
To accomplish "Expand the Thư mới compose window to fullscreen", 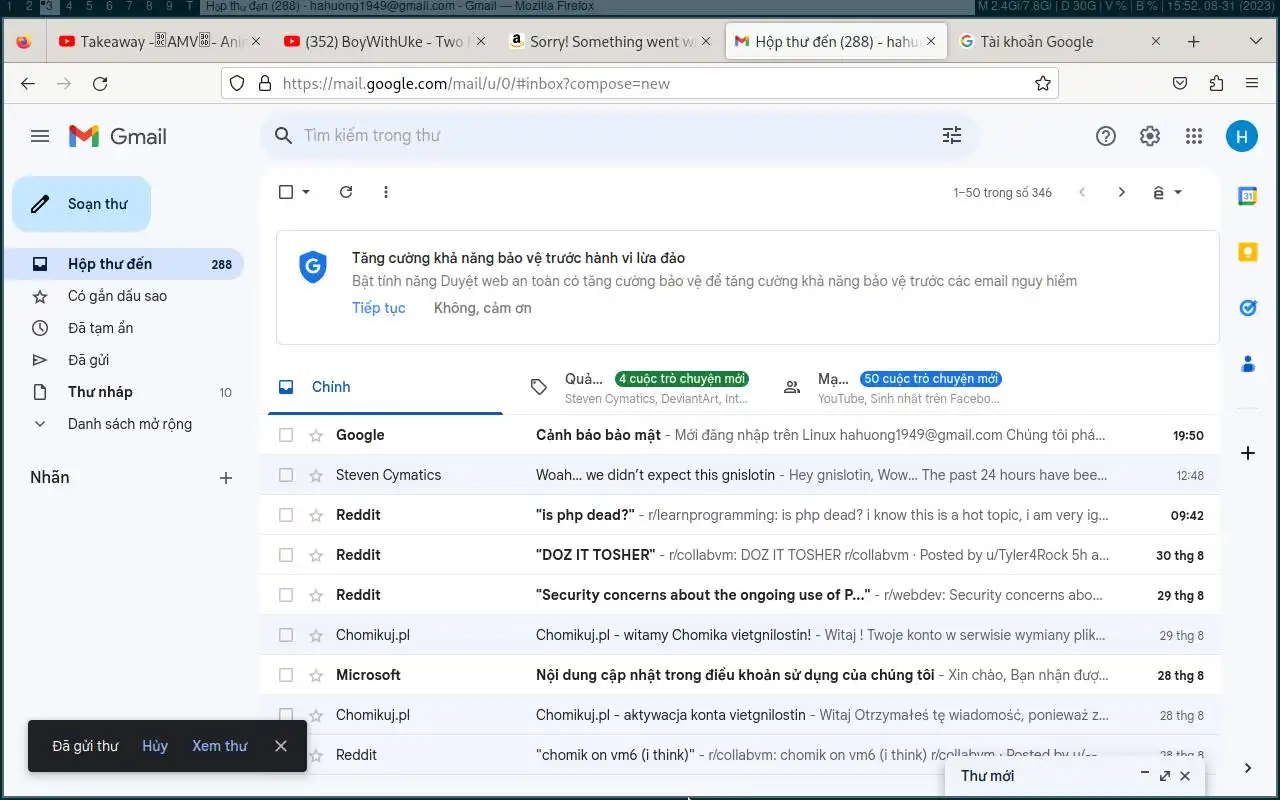I will (x=1165, y=775).
